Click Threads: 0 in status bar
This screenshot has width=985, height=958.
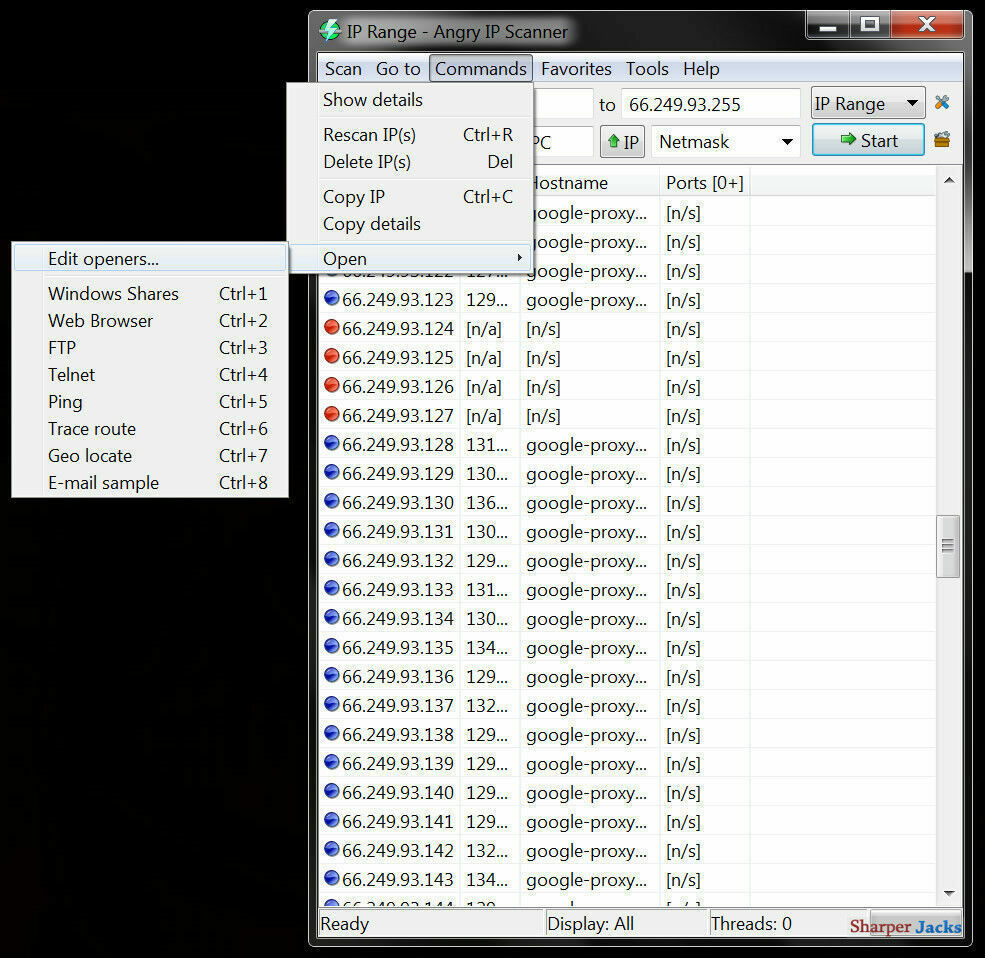click(x=751, y=923)
